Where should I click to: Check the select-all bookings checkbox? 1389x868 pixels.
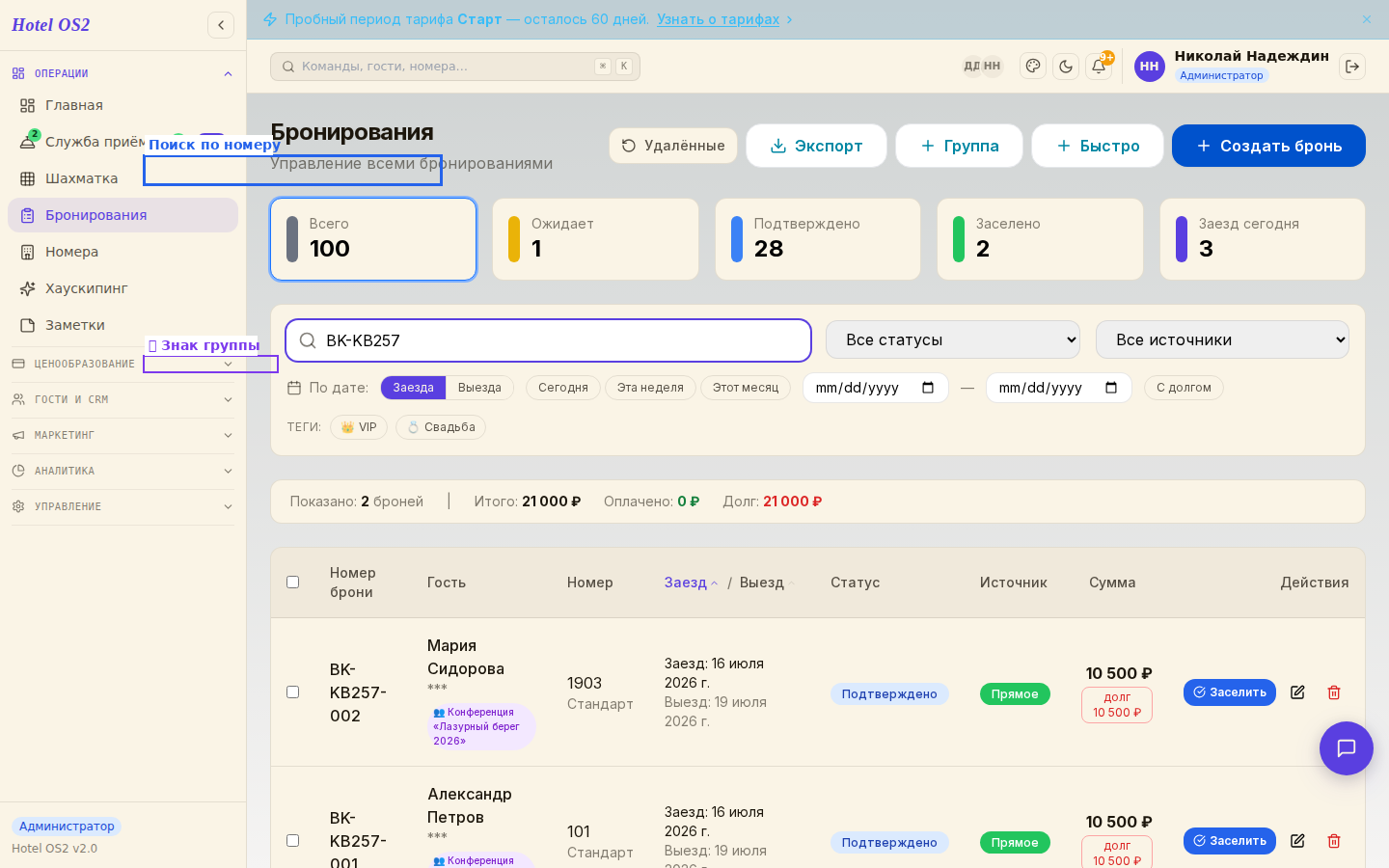coord(293,583)
